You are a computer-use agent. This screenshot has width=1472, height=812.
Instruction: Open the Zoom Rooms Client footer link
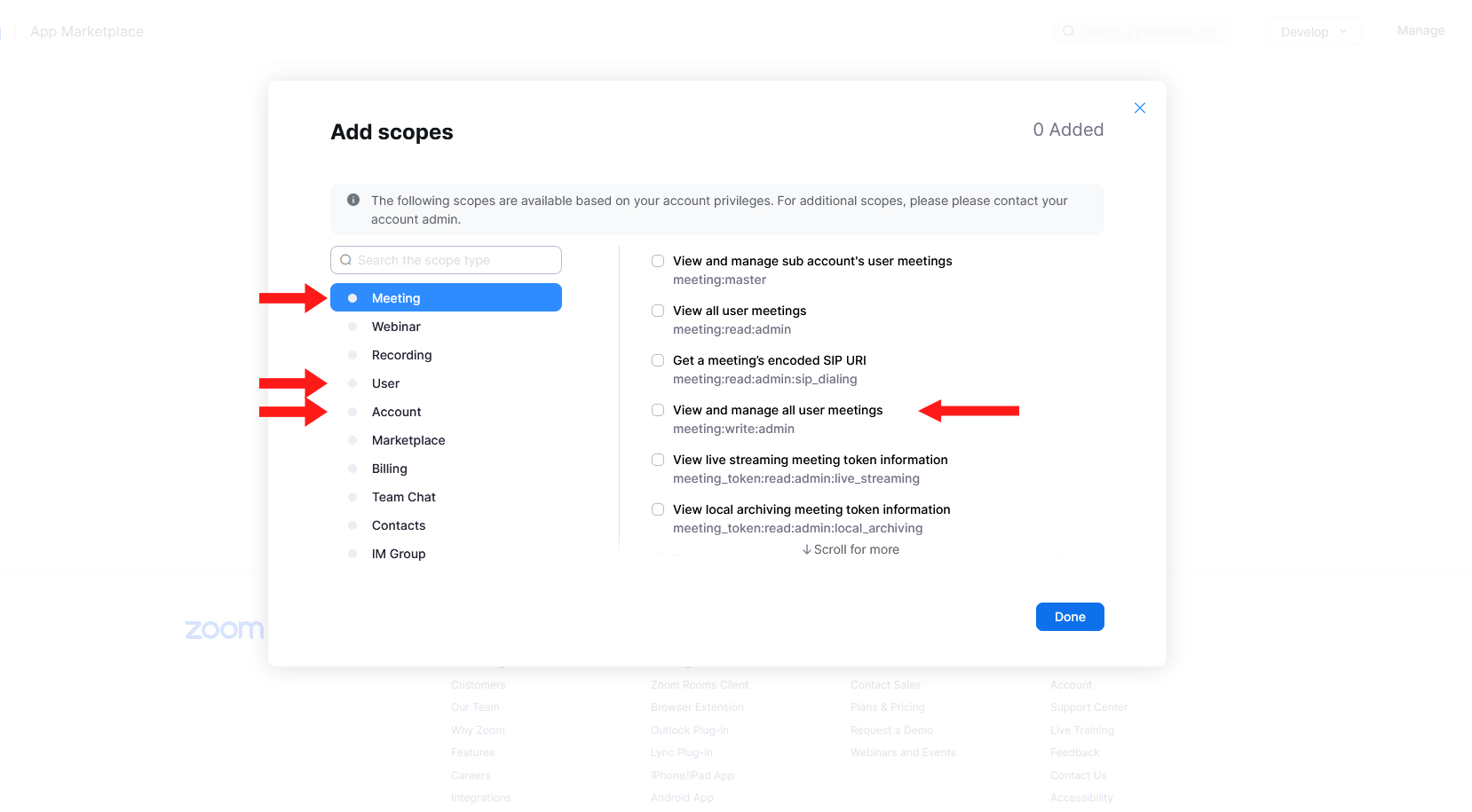(700, 685)
